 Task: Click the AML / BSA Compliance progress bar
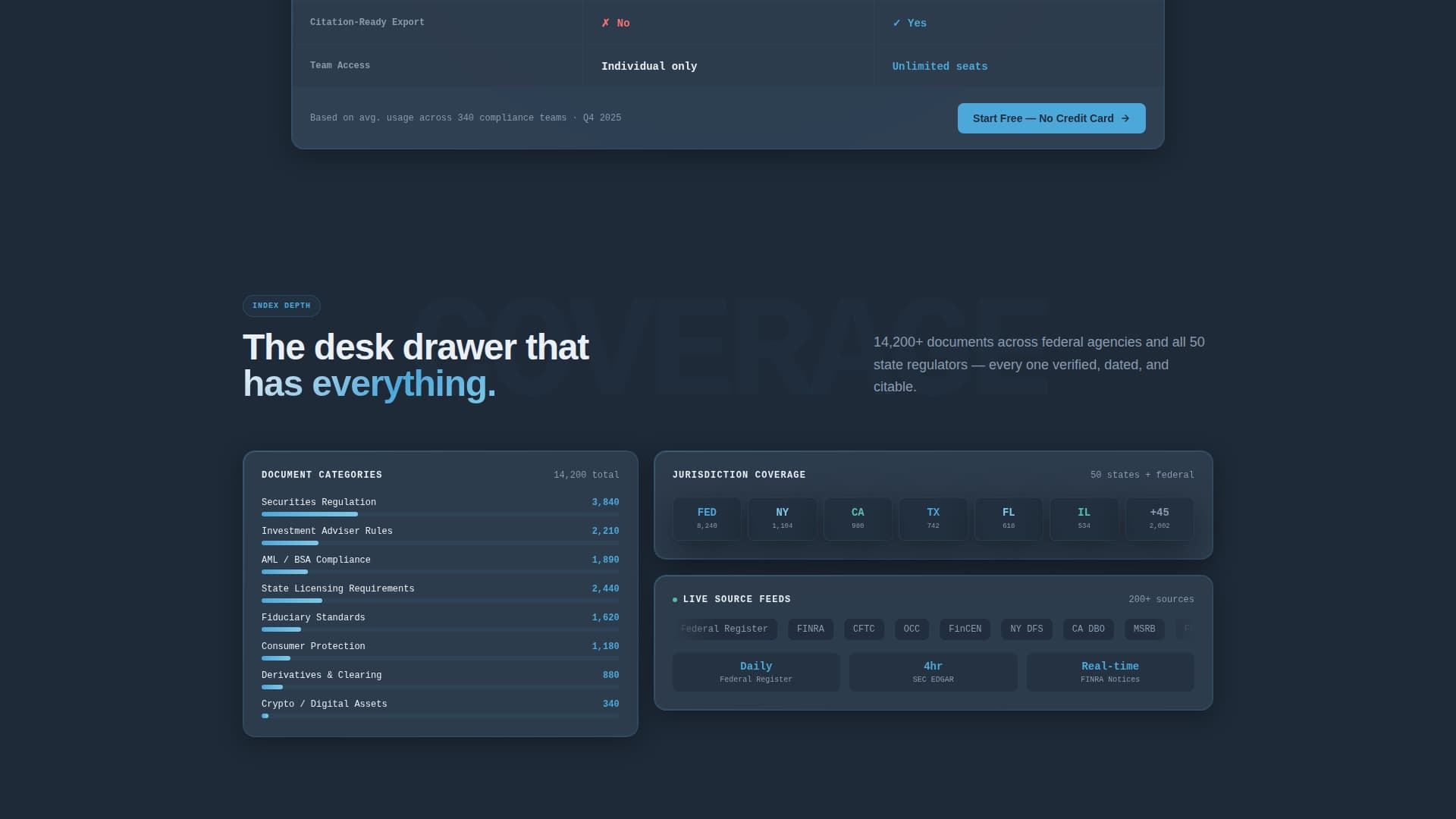[440, 572]
